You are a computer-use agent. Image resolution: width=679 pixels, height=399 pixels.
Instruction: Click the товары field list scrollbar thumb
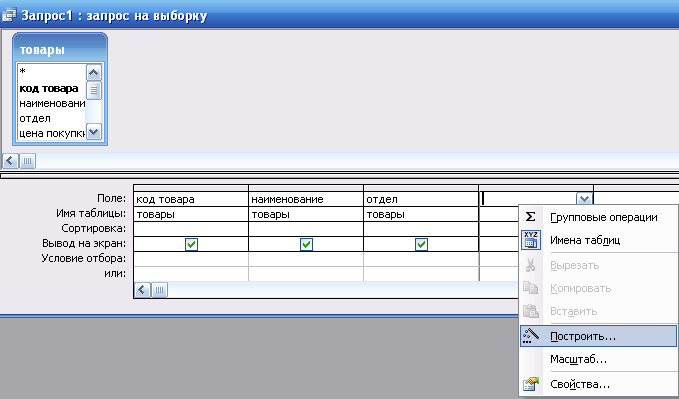(x=94, y=91)
